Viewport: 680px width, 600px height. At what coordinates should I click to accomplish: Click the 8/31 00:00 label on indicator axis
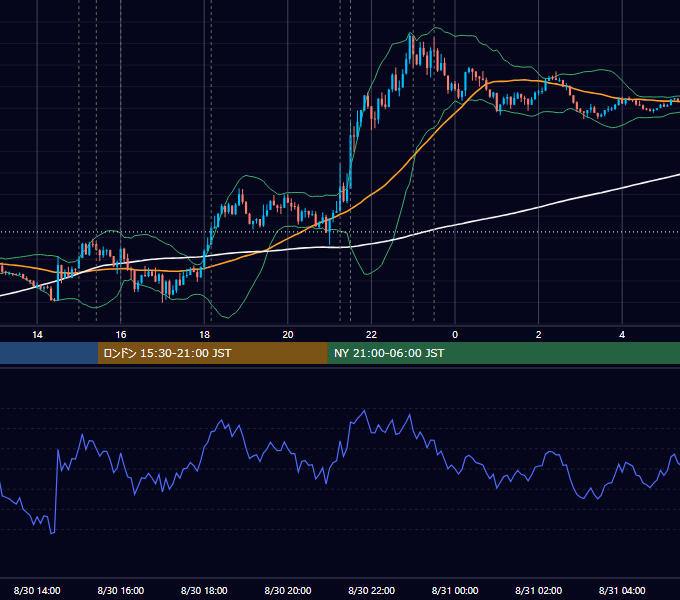(x=455, y=590)
